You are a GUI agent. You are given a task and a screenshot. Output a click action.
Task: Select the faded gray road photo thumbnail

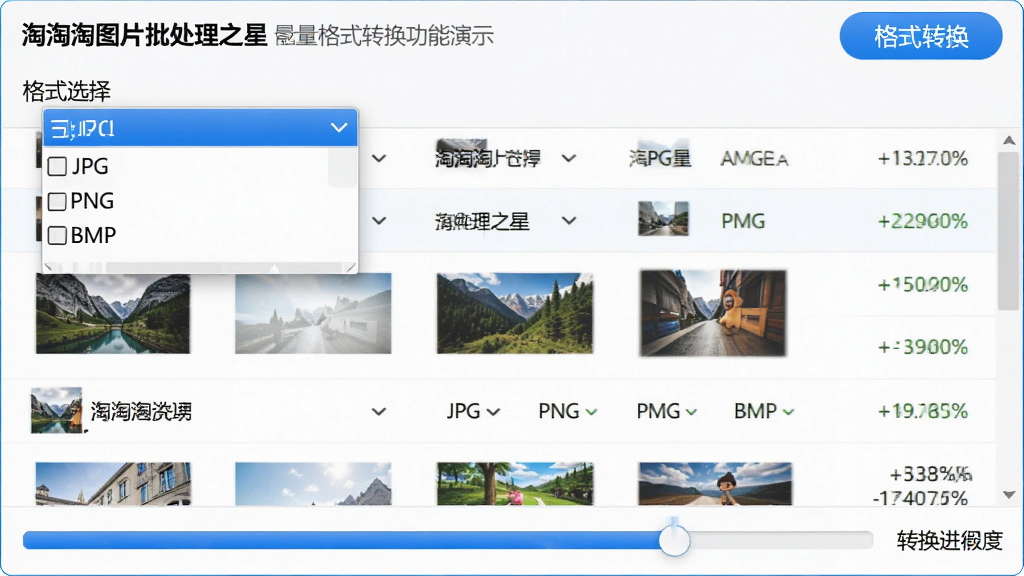pos(313,313)
